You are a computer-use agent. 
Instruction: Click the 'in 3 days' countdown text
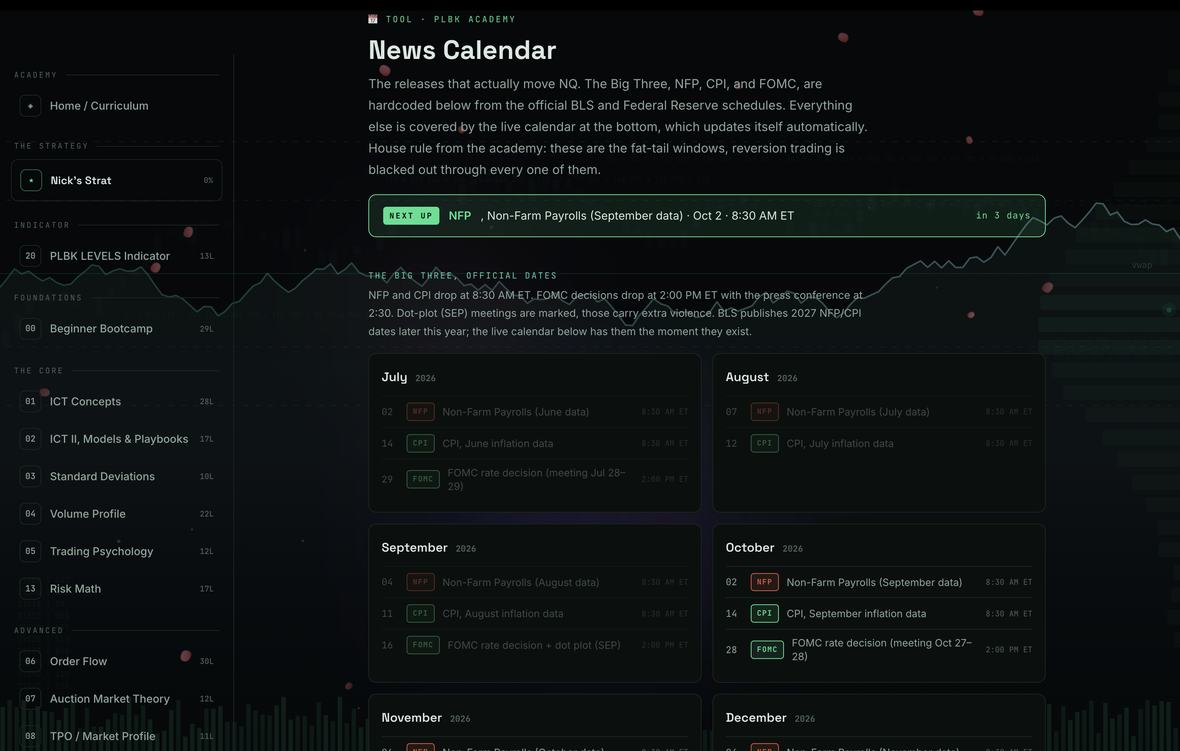pos(1003,216)
